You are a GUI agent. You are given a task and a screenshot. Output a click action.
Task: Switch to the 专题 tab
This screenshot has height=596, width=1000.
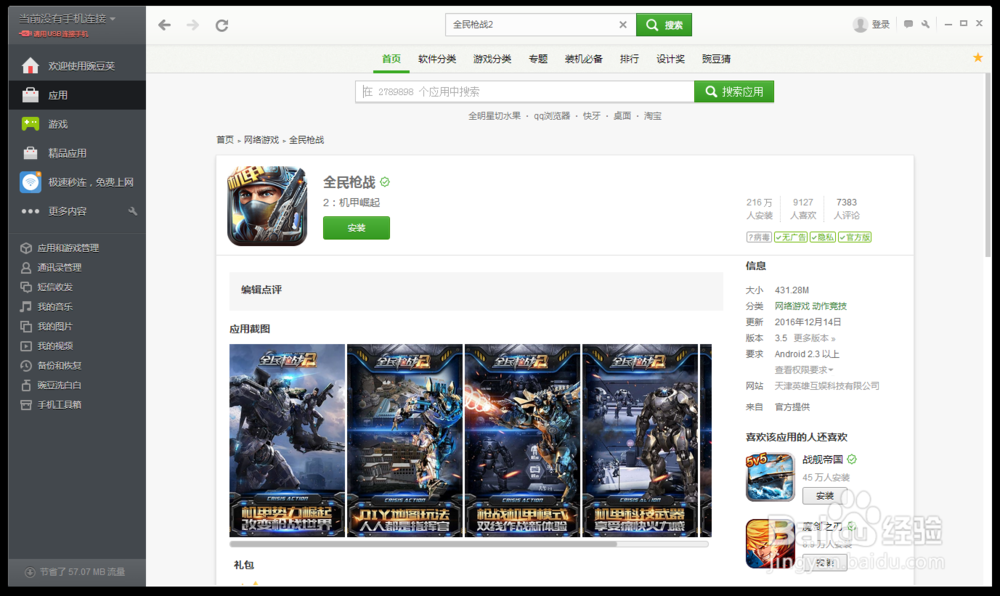(538, 59)
